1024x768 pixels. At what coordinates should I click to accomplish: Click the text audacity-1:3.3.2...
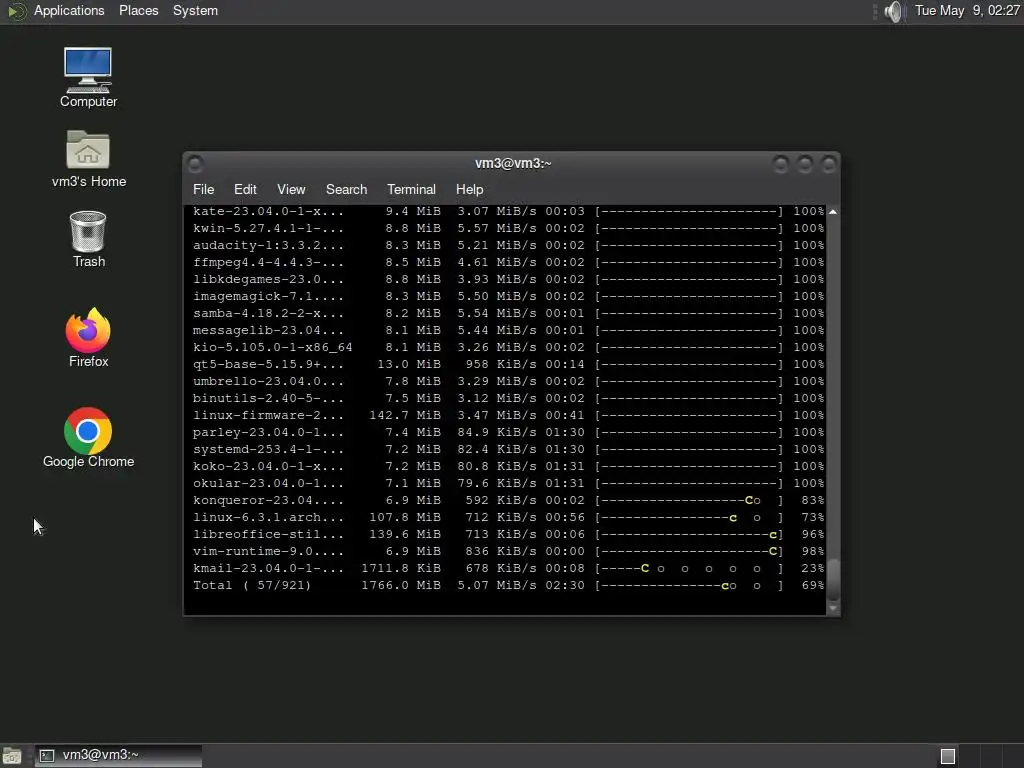(x=268, y=246)
